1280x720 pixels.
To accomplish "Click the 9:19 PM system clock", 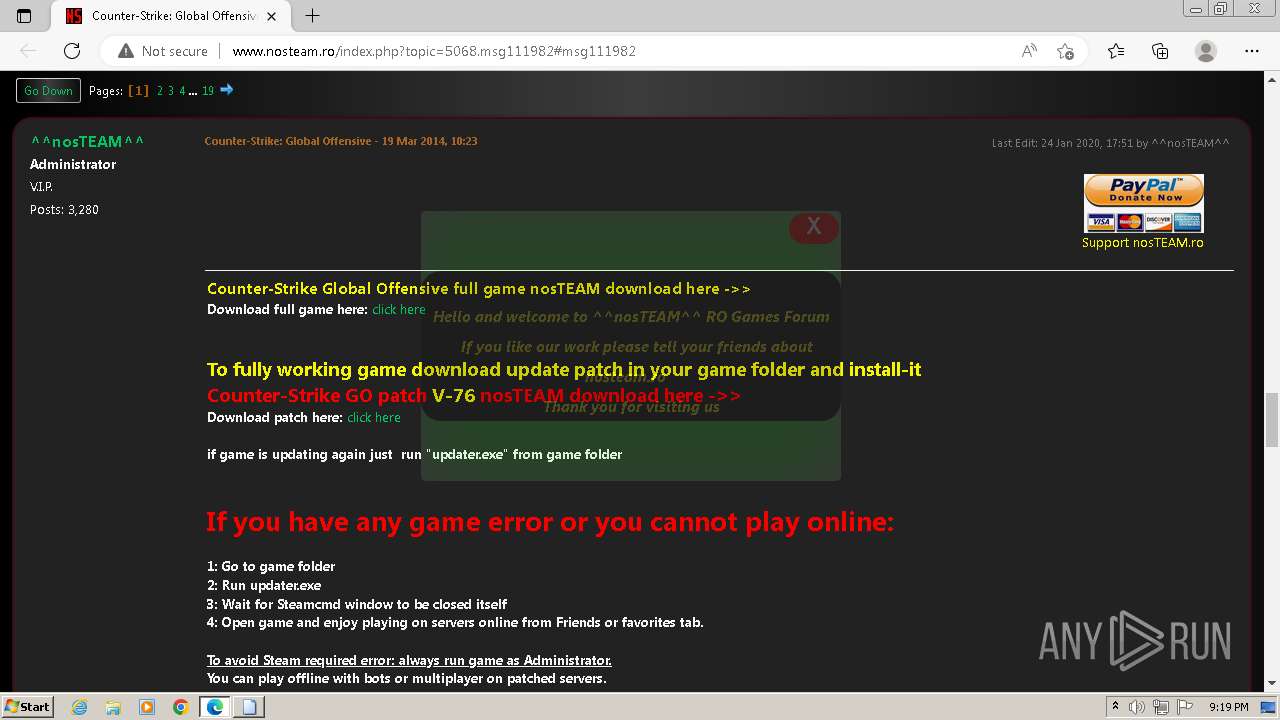I will click(1229, 707).
